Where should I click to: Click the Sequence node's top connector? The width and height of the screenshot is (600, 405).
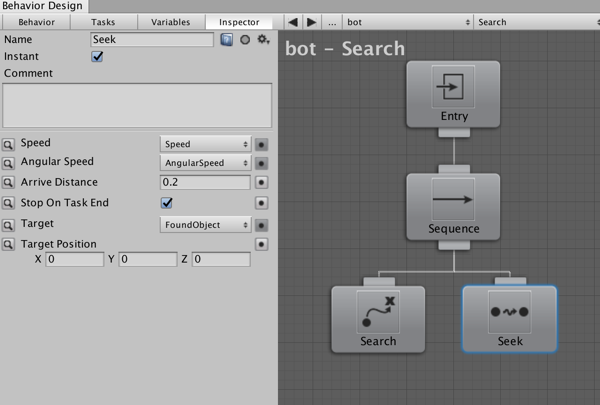point(454,169)
